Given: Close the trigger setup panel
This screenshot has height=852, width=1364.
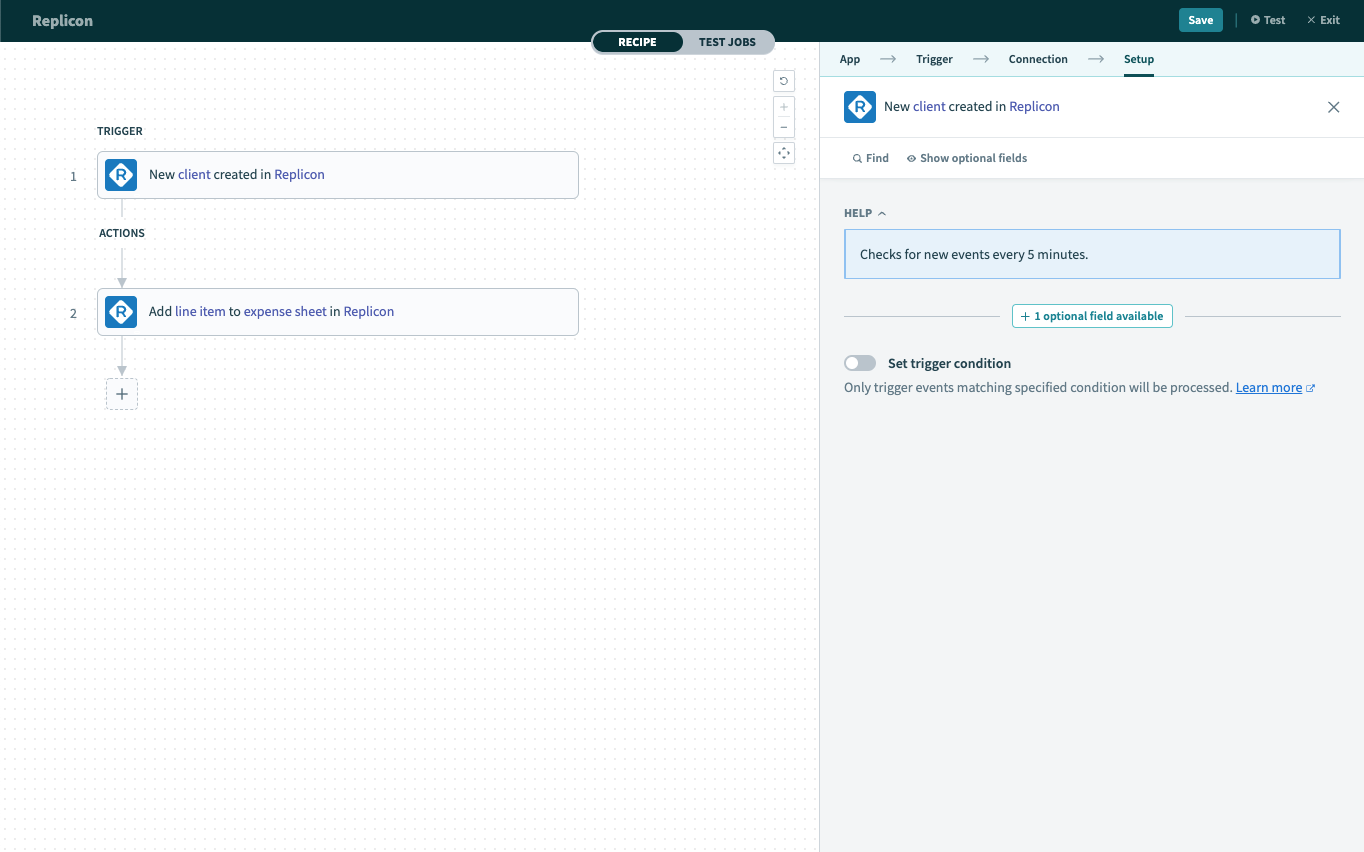Looking at the screenshot, I should [1333, 107].
